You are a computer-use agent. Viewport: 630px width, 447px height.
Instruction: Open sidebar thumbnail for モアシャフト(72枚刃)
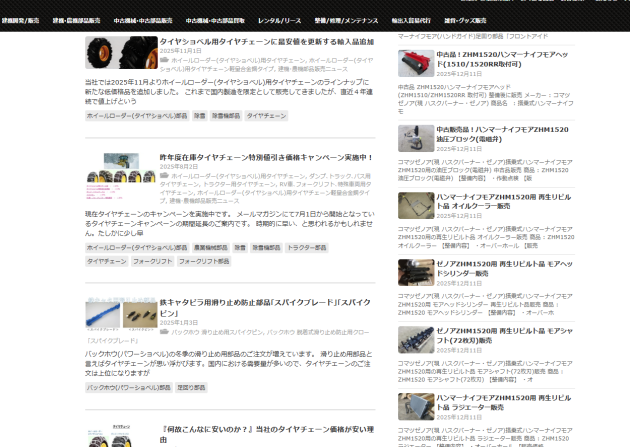coord(415,340)
